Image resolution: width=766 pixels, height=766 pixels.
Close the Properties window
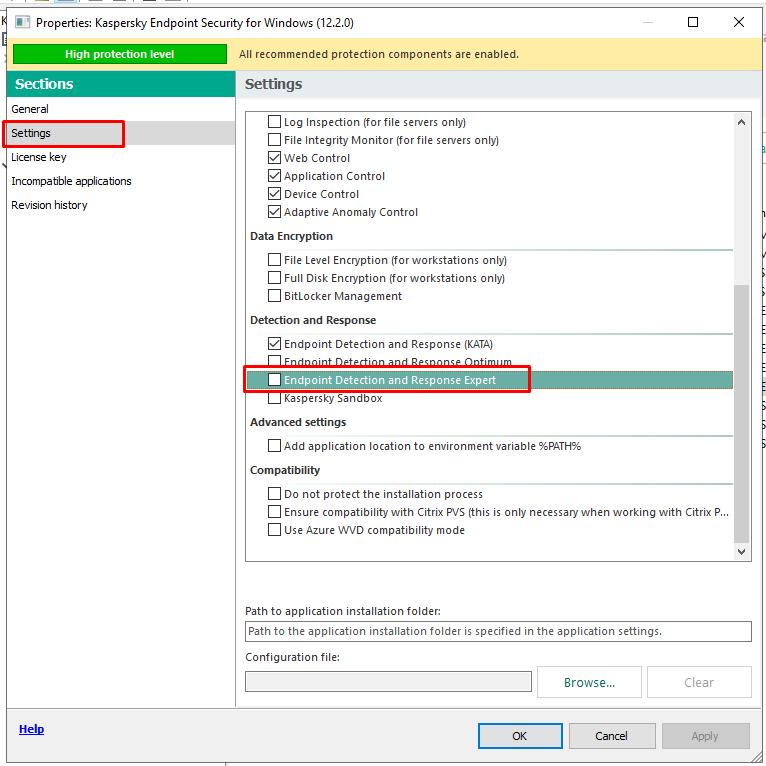click(x=739, y=22)
